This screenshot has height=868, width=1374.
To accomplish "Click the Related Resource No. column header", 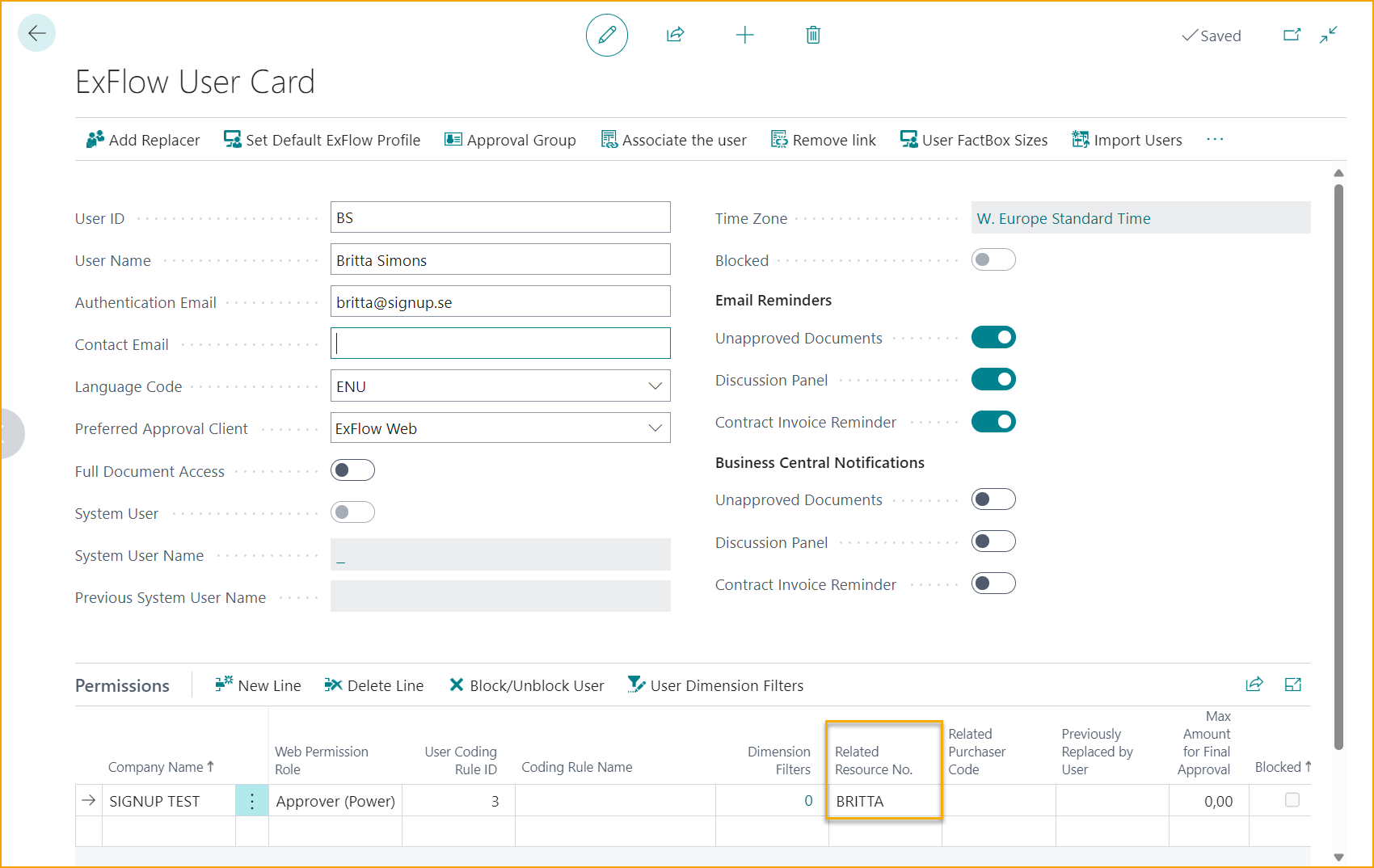I will pos(874,761).
